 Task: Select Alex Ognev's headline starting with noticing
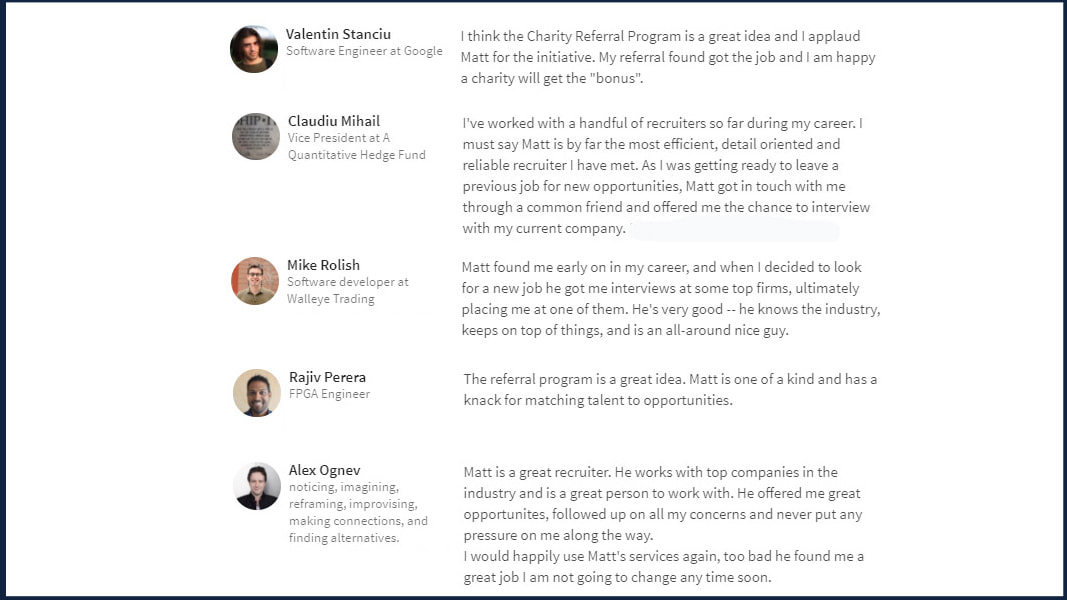tap(359, 512)
